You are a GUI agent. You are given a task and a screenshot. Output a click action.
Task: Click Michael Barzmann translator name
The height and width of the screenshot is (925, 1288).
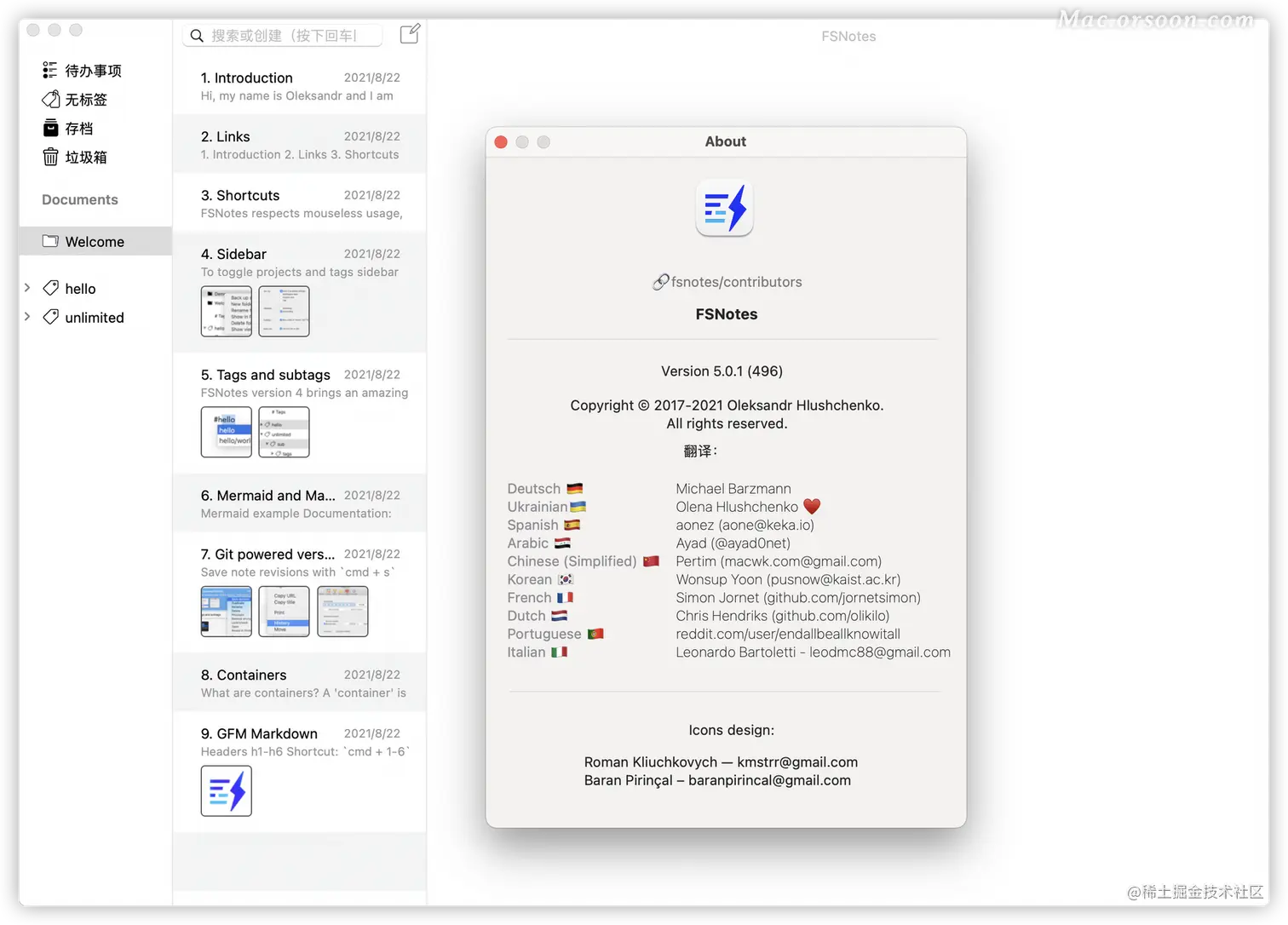(733, 489)
